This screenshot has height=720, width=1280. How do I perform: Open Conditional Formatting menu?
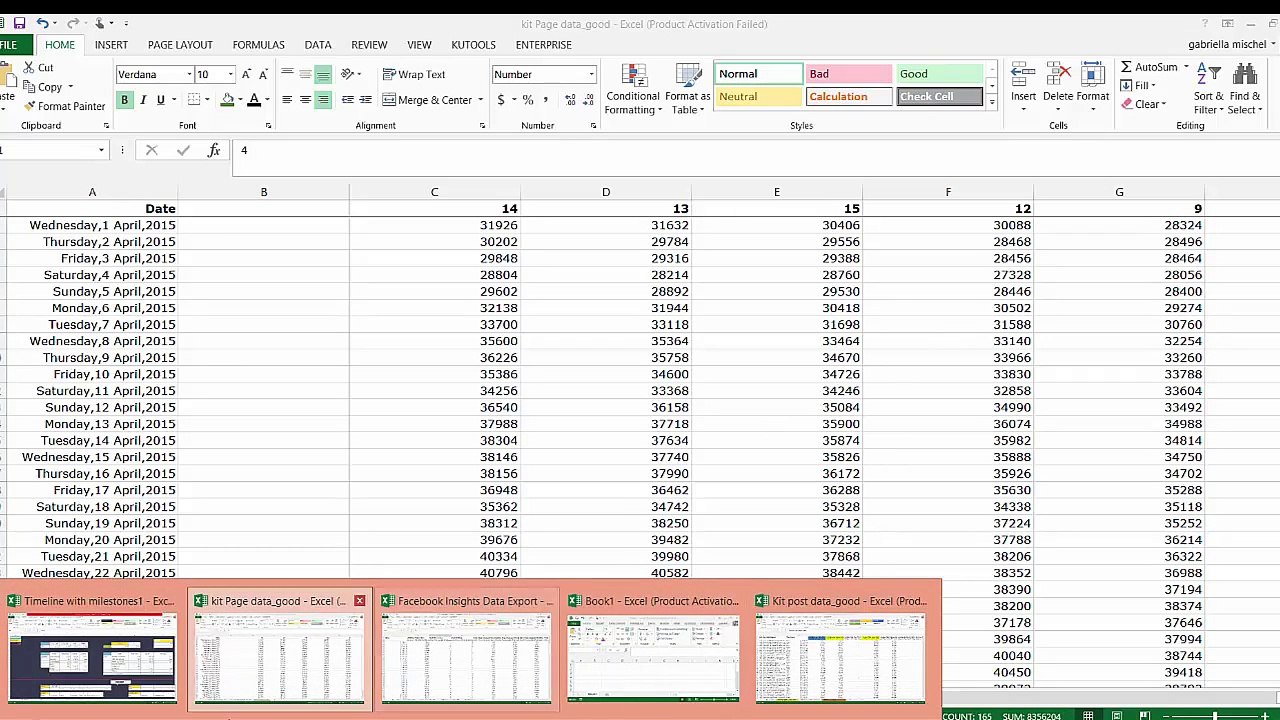pyautogui.click(x=633, y=90)
